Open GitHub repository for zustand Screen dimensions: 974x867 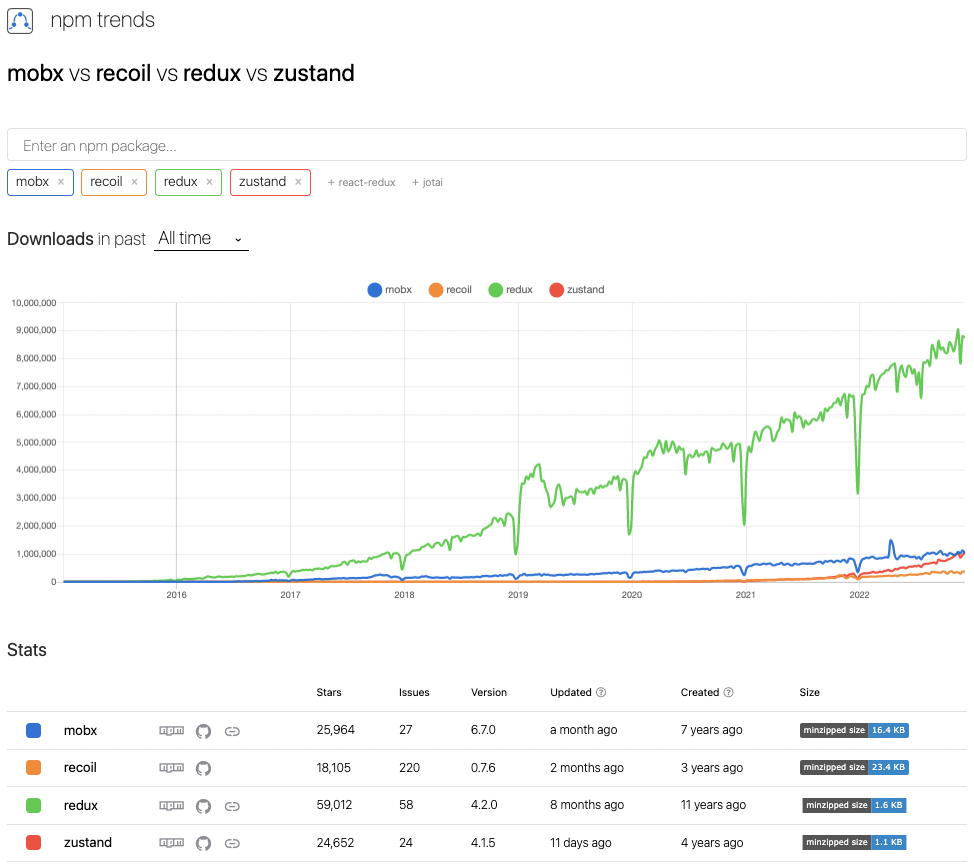203,843
